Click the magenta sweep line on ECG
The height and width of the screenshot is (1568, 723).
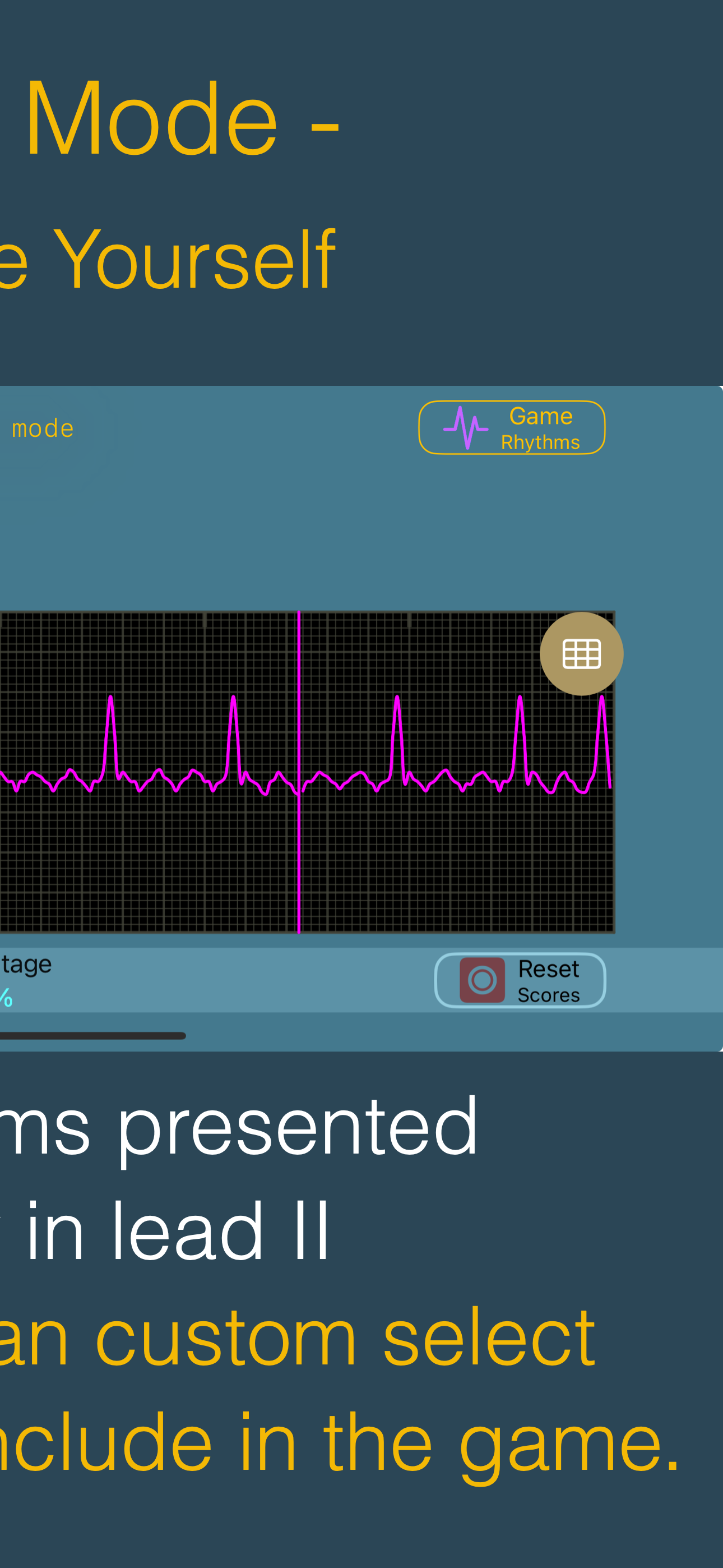click(x=299, y=772)
